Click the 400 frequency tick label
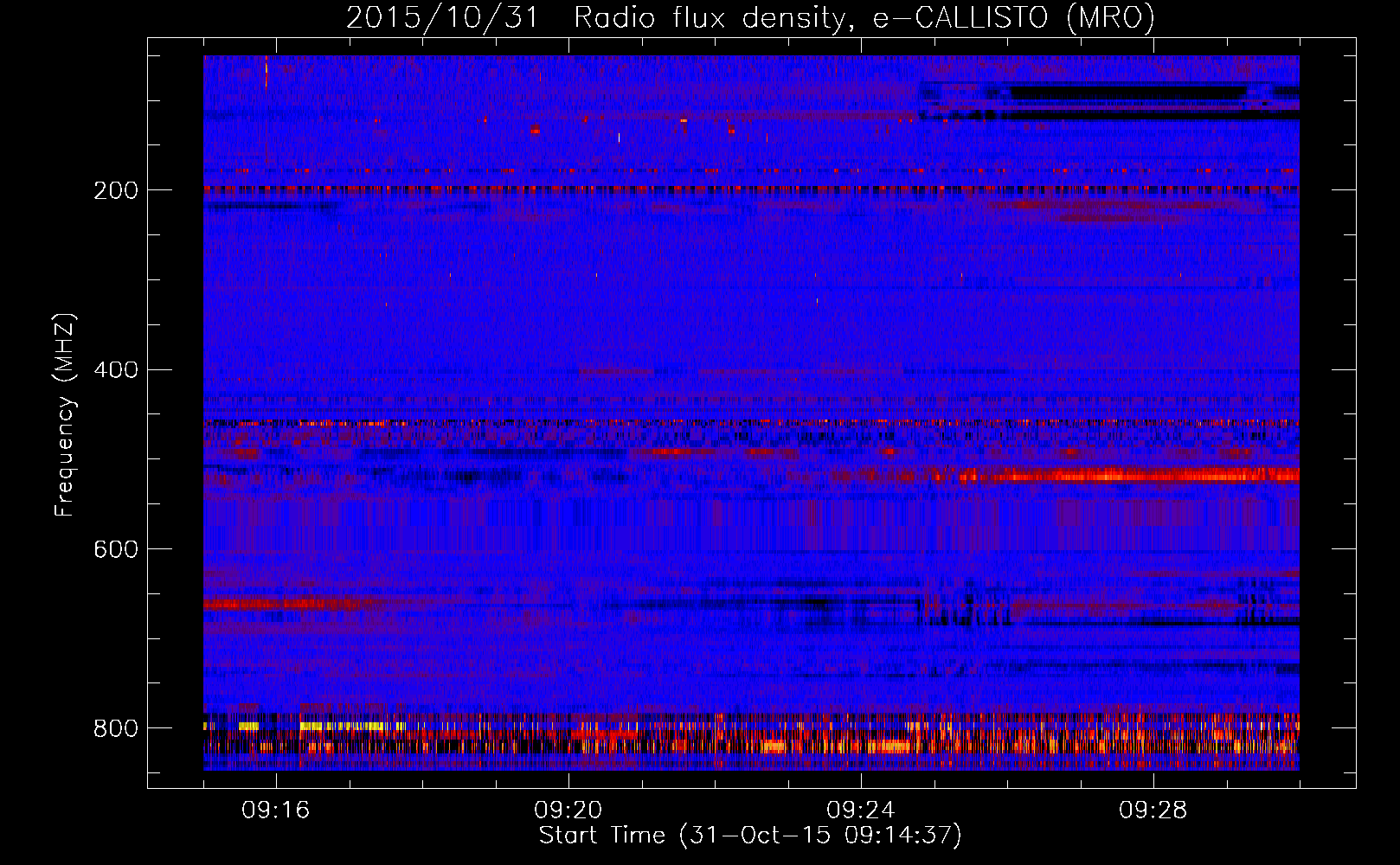 [115, 370]
